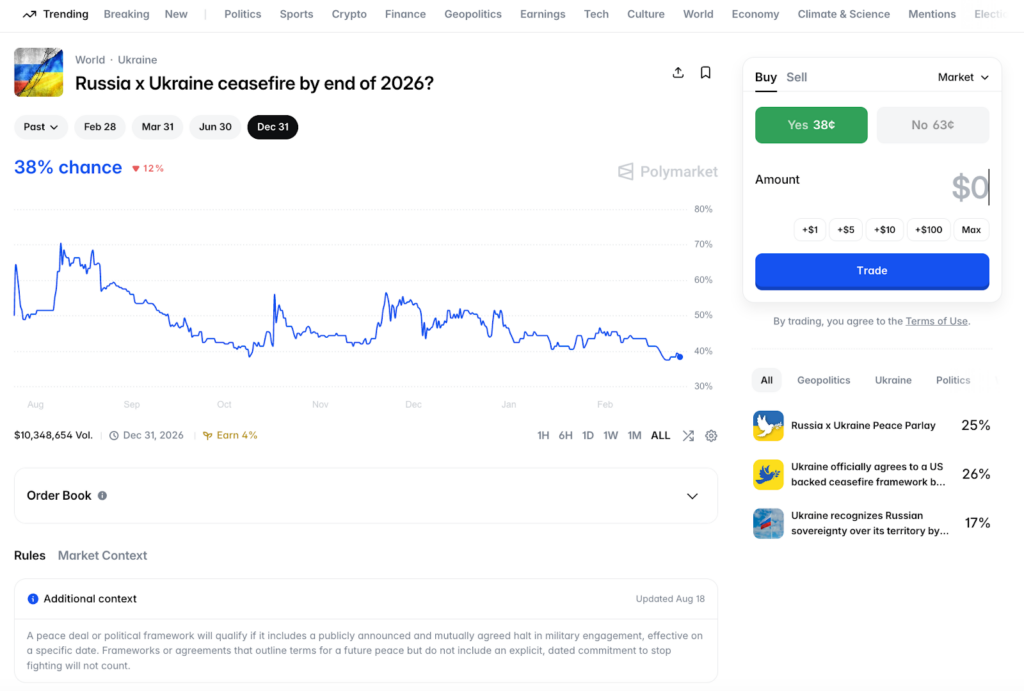Screen dimensions: 1024x691
Task: Bookmark the market with the bookmark icon
Action: click(705, 72)
